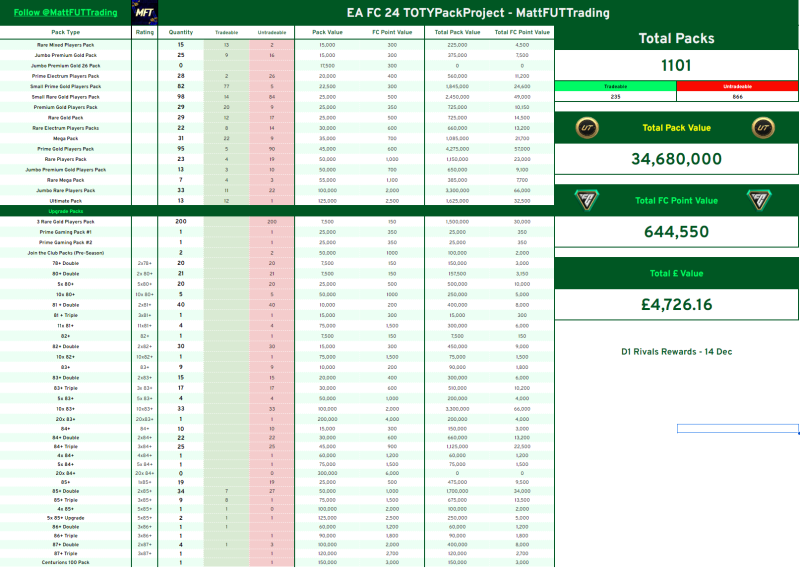Select the 11x 81+ row label

coord(66,326)
